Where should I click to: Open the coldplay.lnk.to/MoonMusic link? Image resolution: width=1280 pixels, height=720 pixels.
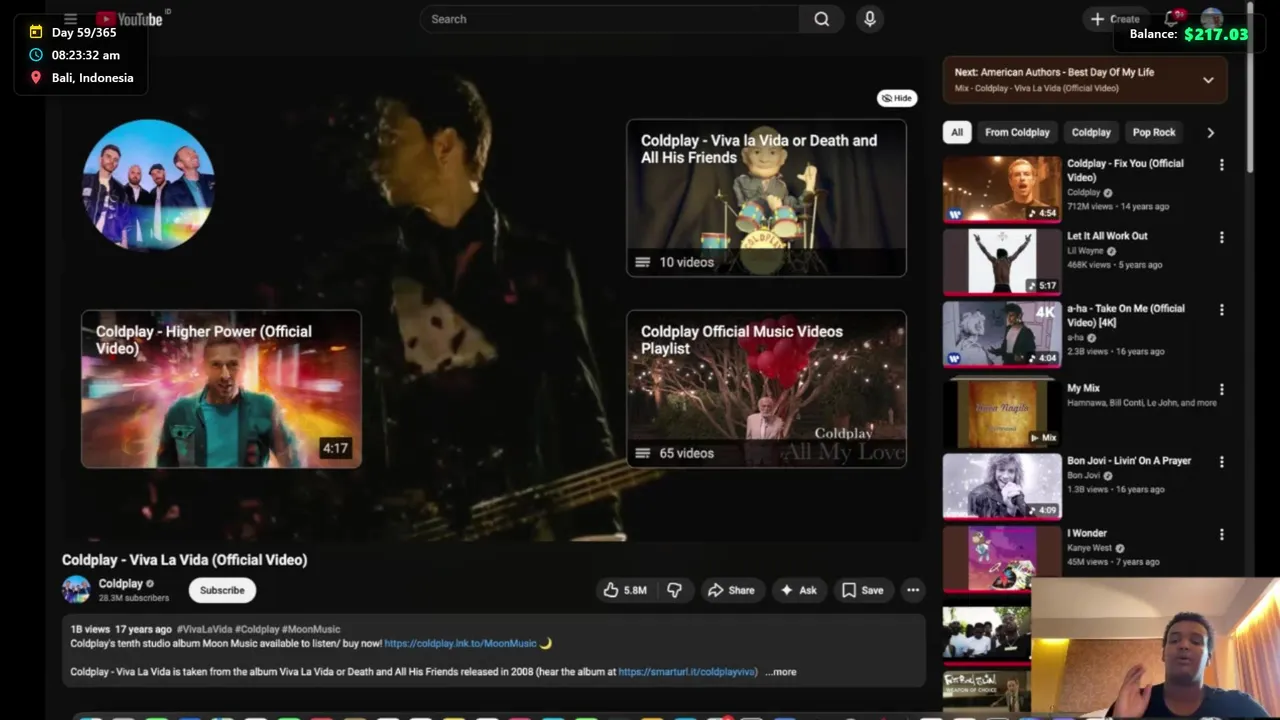(460, 643)
